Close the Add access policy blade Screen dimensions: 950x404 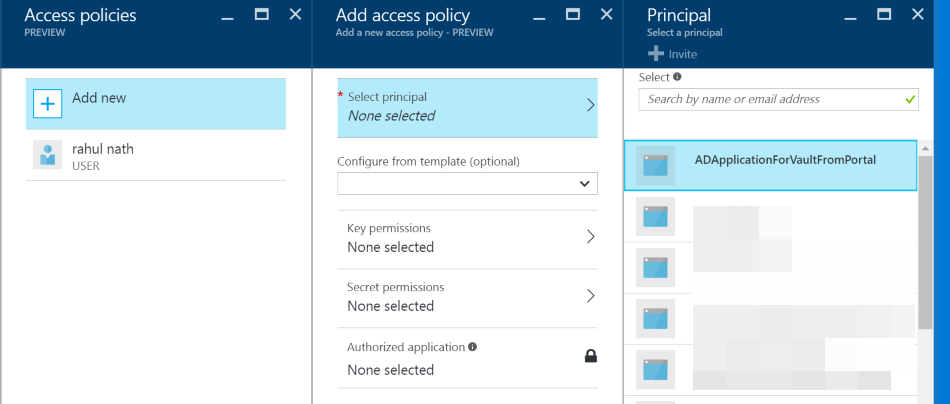pos(606,15)
